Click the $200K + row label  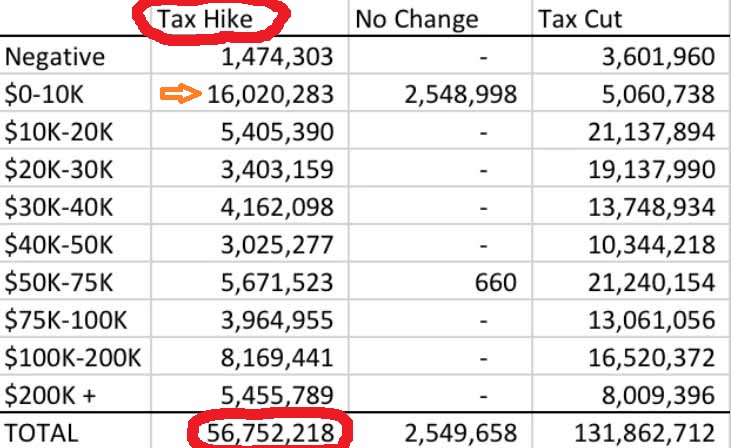pos(50,396)
